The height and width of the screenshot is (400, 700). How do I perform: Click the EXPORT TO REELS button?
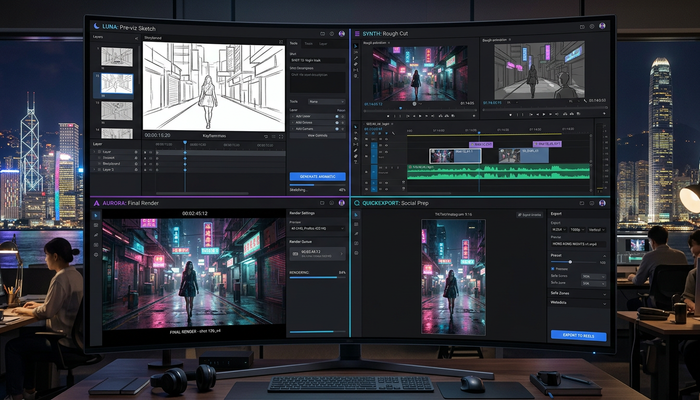[x=579, y=335]
